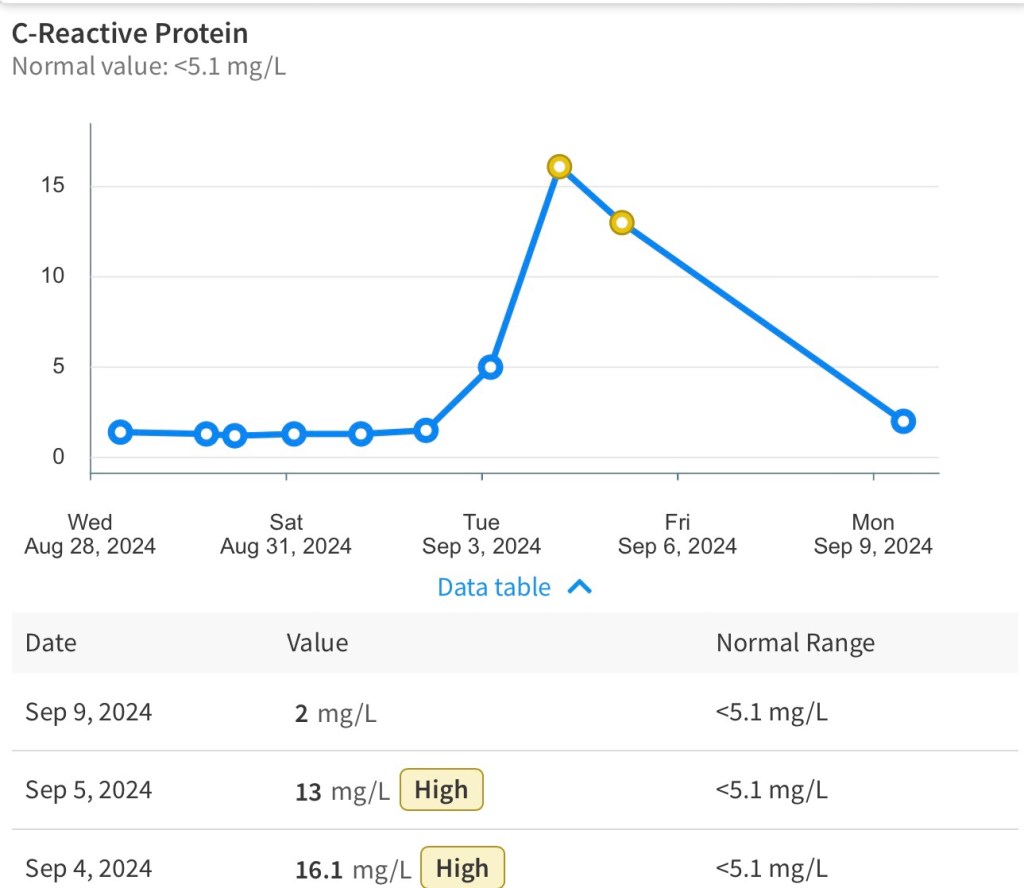1024x888 pixels.
Task: Click the C-Reactive Protein title
Action: tap(130, 33)
